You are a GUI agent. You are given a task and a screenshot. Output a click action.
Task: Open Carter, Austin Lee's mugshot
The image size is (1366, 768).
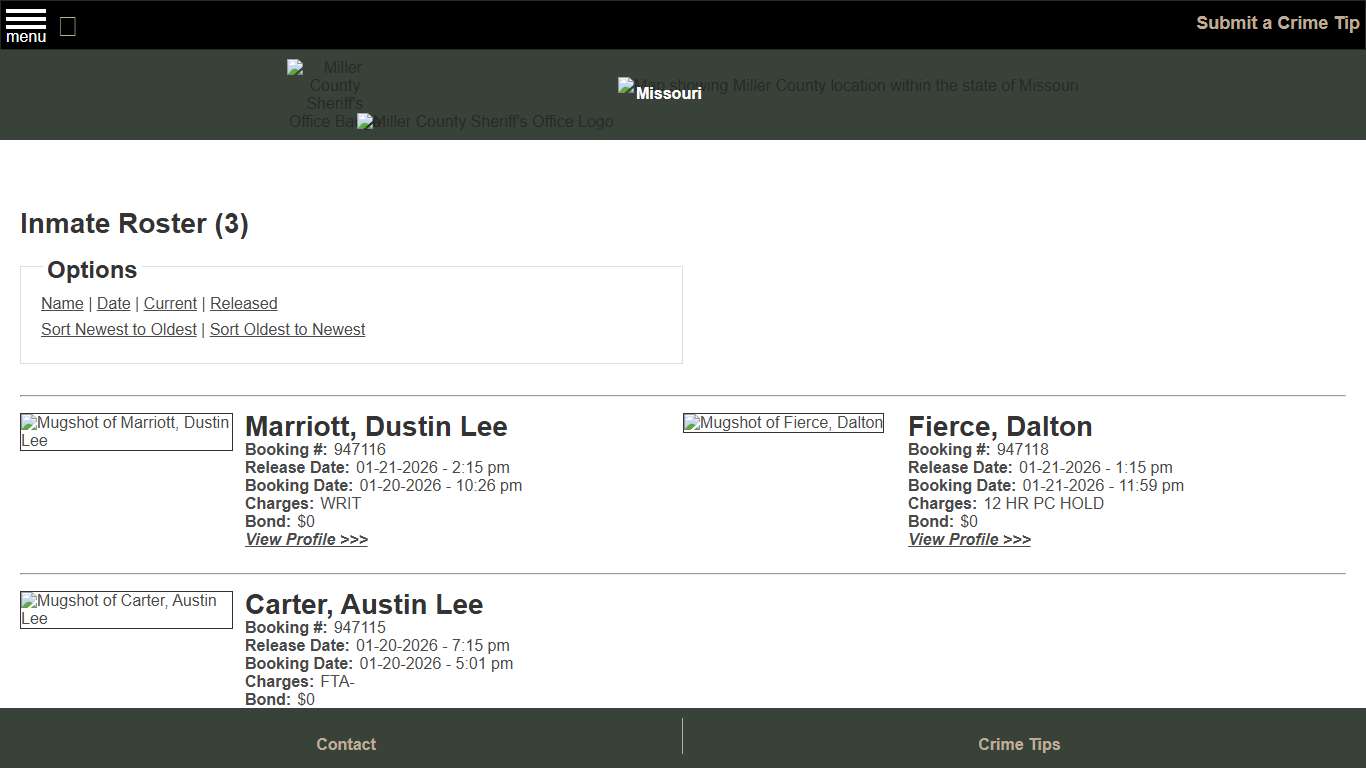point(126,609)
